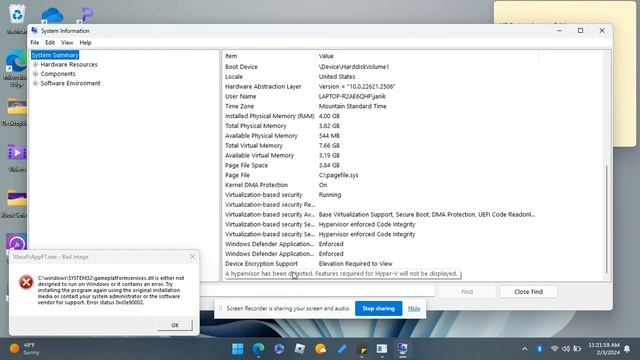Open the Edit menu
The height and width of the screenshot is (360, 640).
click(x=50, y=42)
